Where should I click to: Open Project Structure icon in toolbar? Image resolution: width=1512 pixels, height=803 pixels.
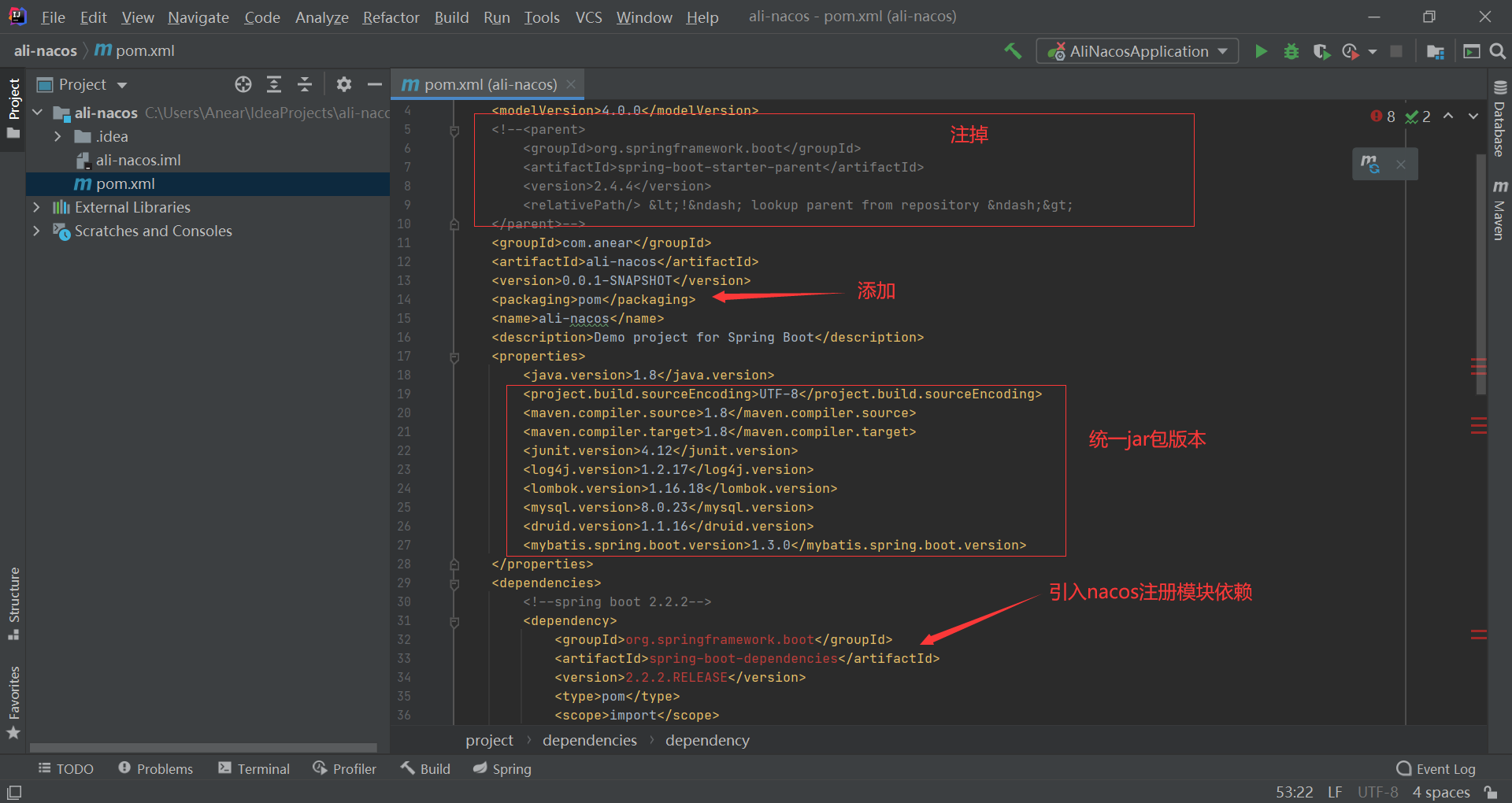pos(1435,51)
